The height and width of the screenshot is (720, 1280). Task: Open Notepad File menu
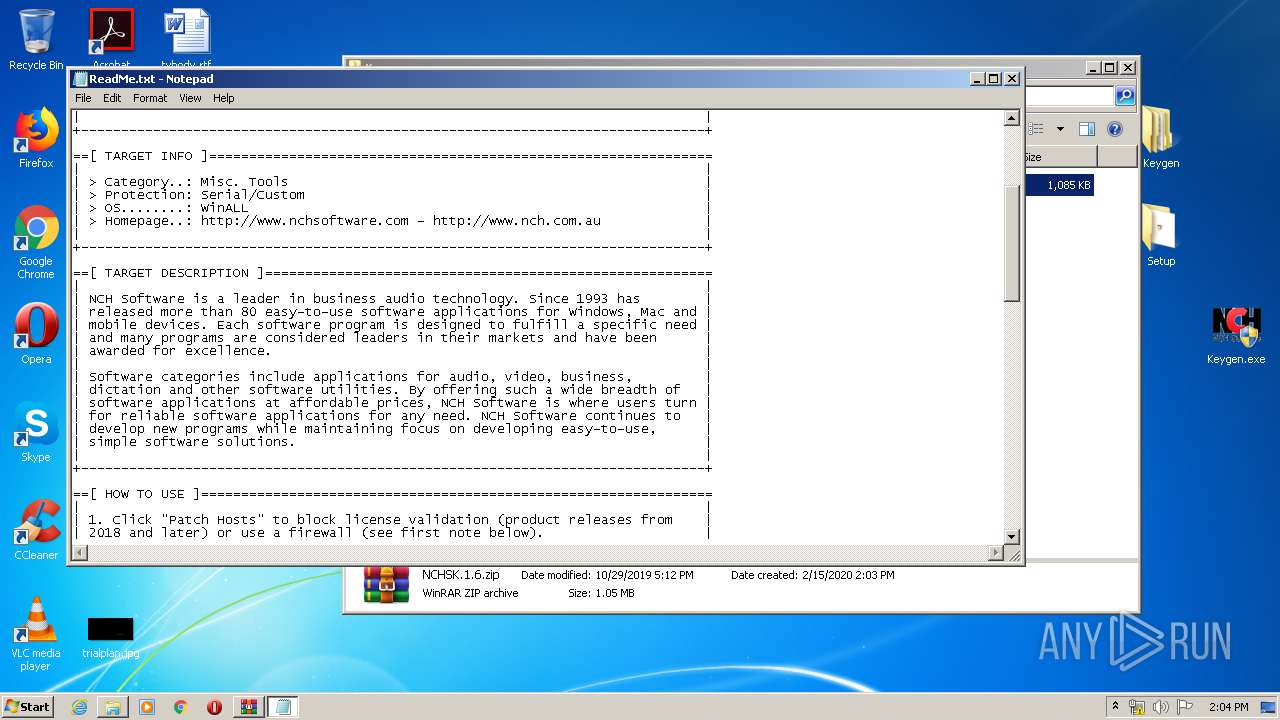[x=83, y=98]
